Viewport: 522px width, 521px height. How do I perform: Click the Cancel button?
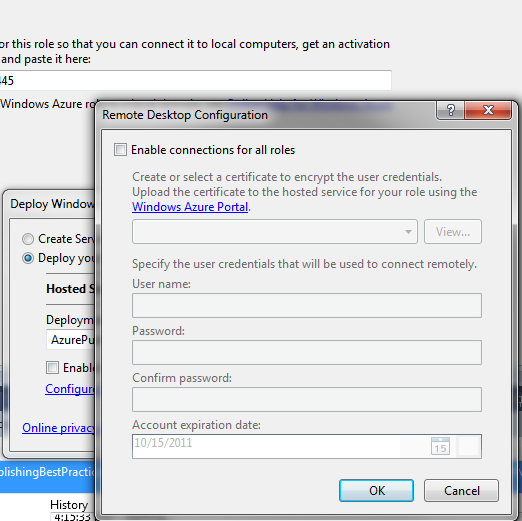tap(461, 490)
